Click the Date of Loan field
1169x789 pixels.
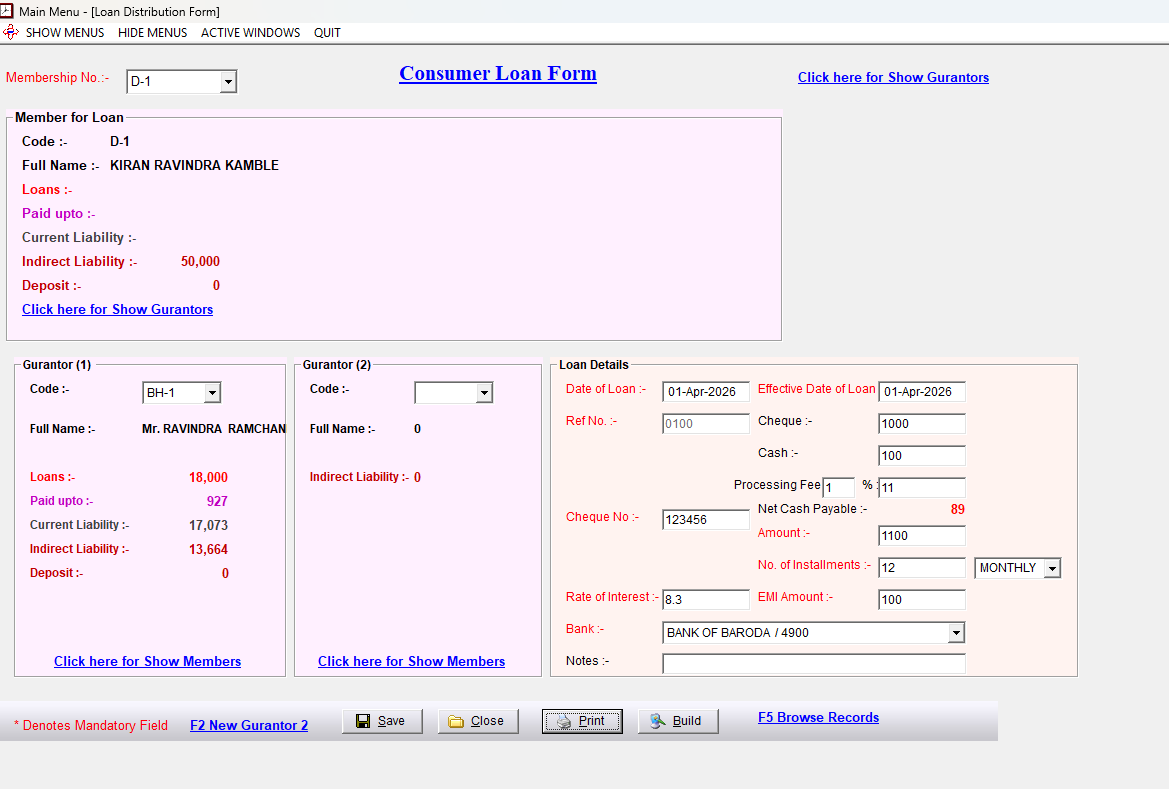pyautogui.click(x=705, y=392)
